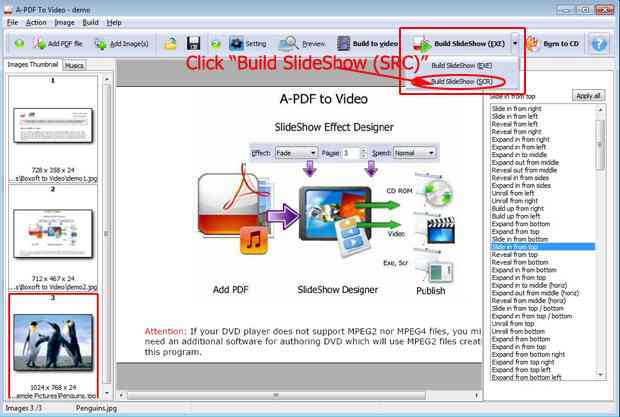Viewport: 620px width, 417px height.
Task: Select 'Expand from top left' effect
Action: 521,370
